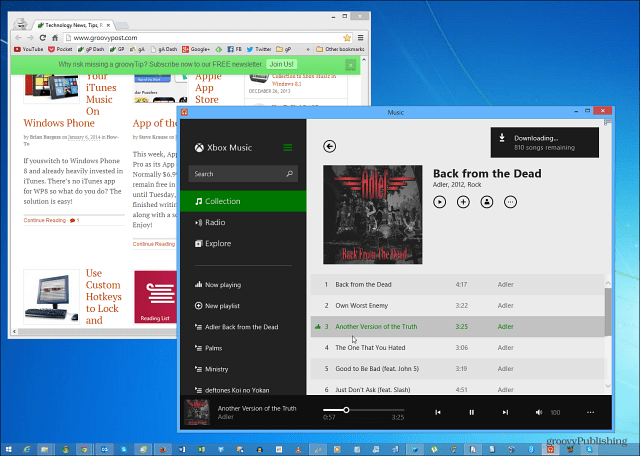Expand the bookmarks overflow chevron
The height and width of the screenshot is (456, 640).
pyautogui.click(x=308, y=49)
